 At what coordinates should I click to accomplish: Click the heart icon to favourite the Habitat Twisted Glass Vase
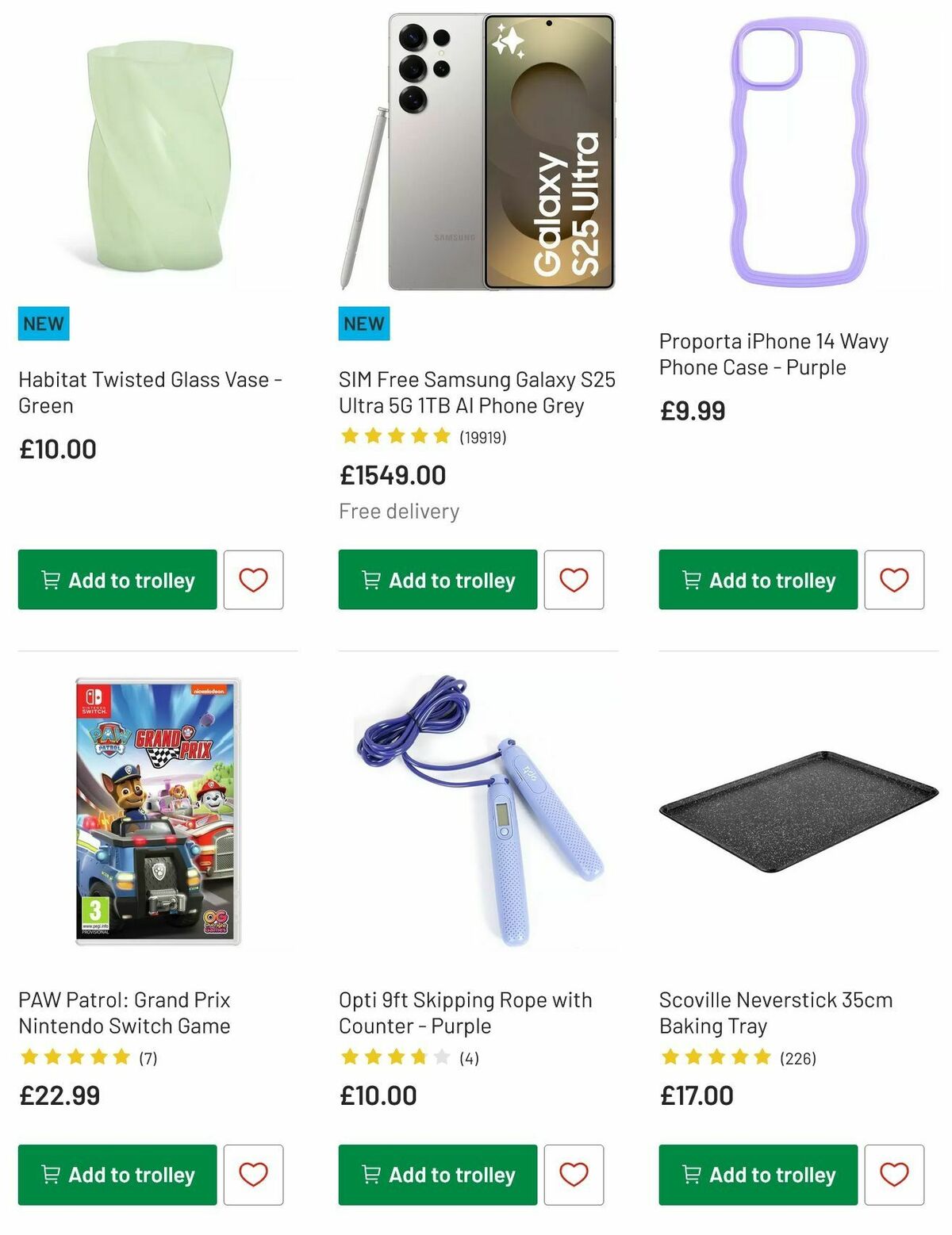(252, 580)
